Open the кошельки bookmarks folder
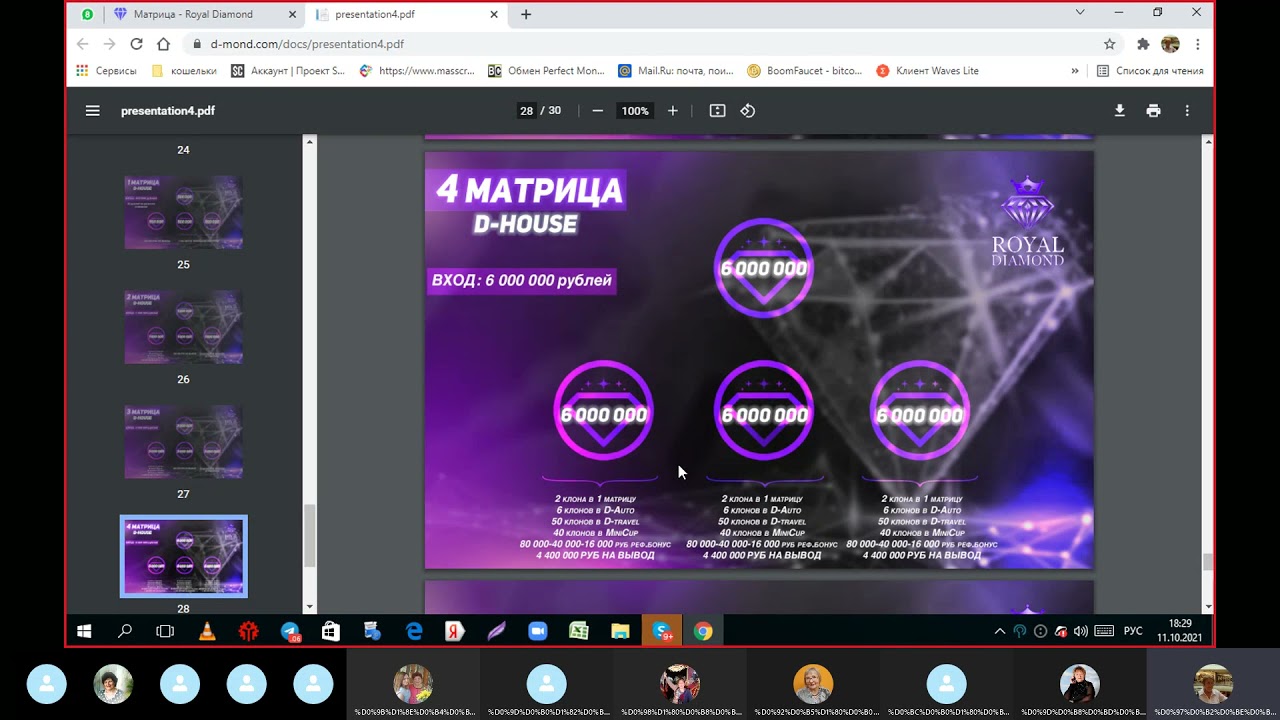 184,71
